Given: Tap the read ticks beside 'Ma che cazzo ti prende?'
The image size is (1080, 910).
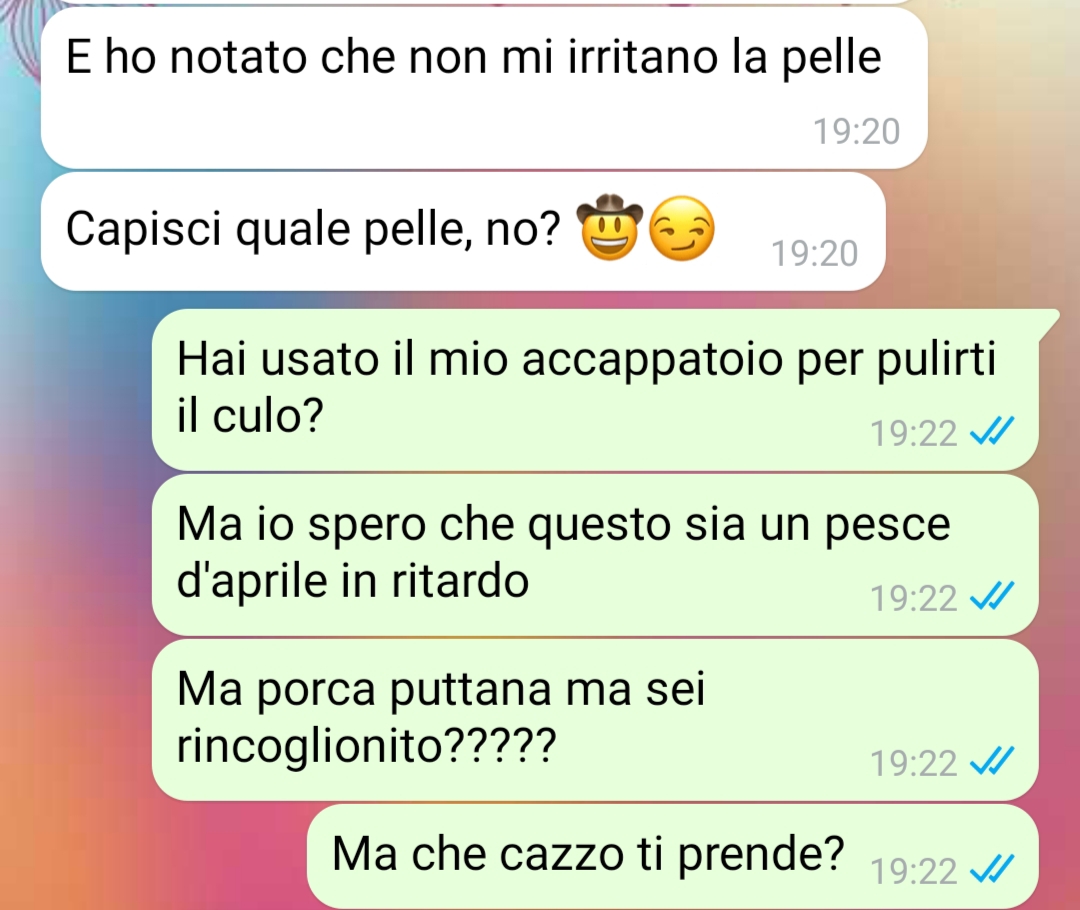Looking at the screenshot, I should click(992, 869).
